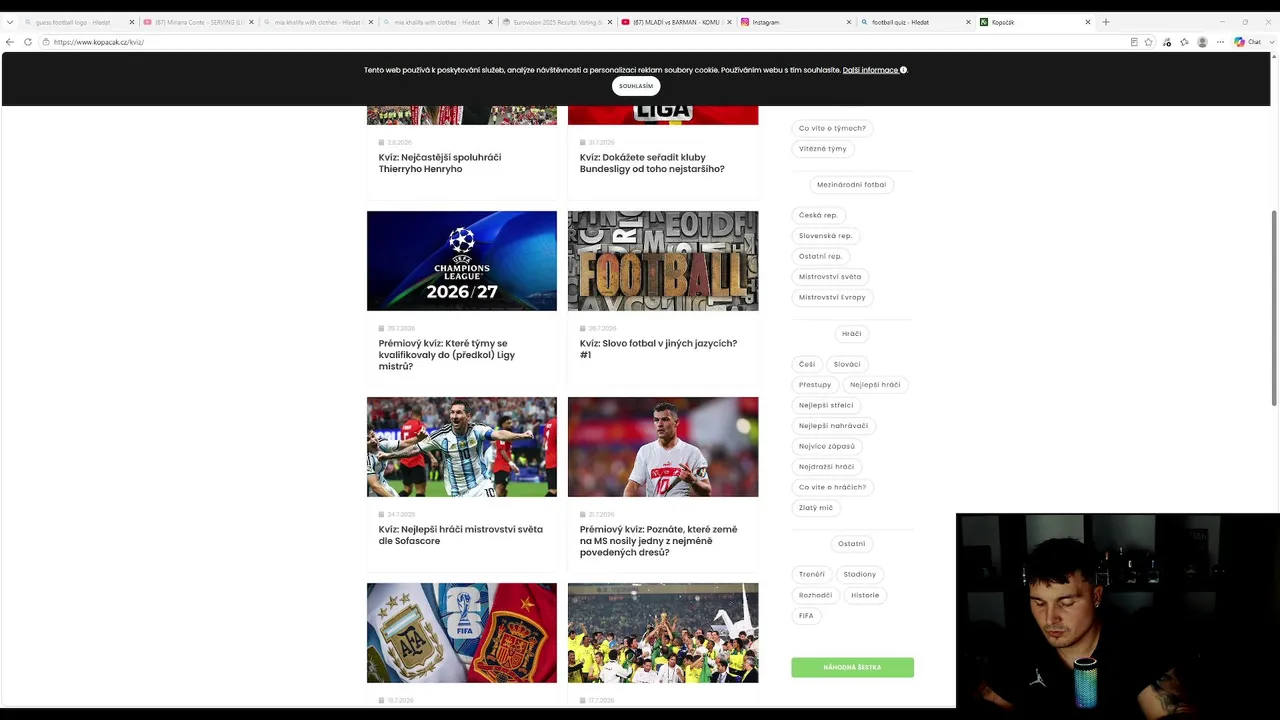This screenshot has height=720, width=1280.
Task: Open the browser three-dots menu
Action: click(x=1220, y=42)
